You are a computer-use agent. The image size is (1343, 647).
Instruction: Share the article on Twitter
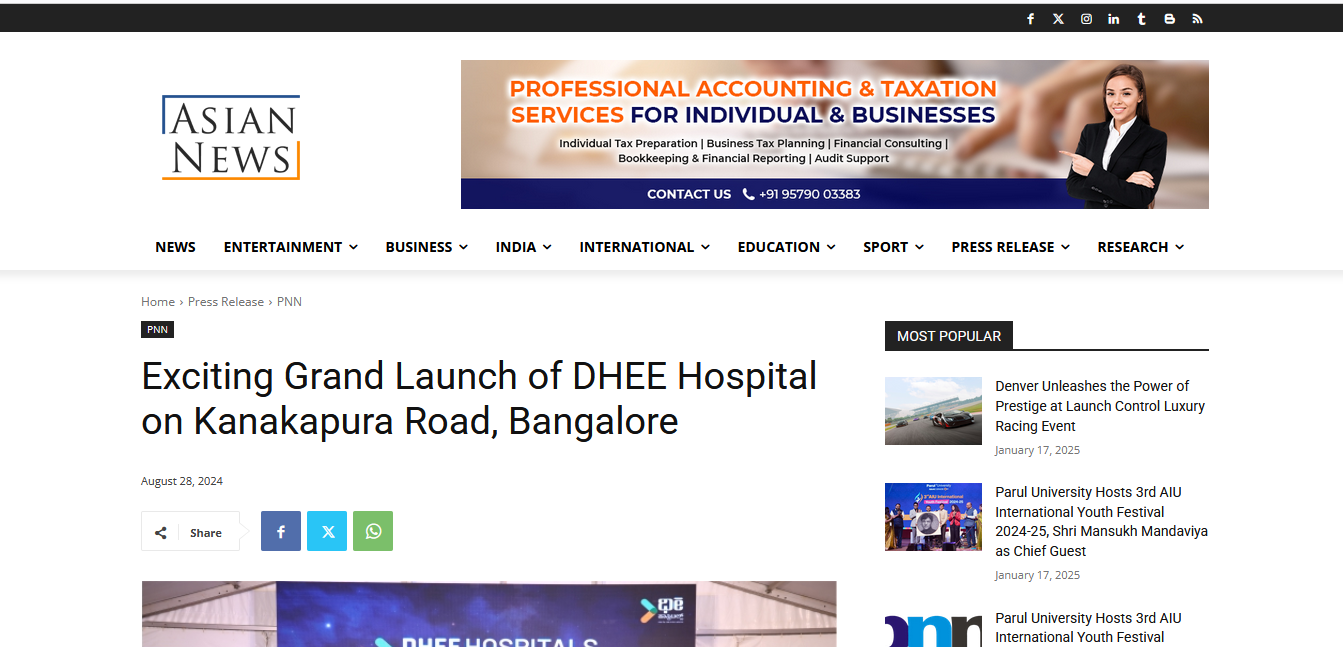coord(326,531)
